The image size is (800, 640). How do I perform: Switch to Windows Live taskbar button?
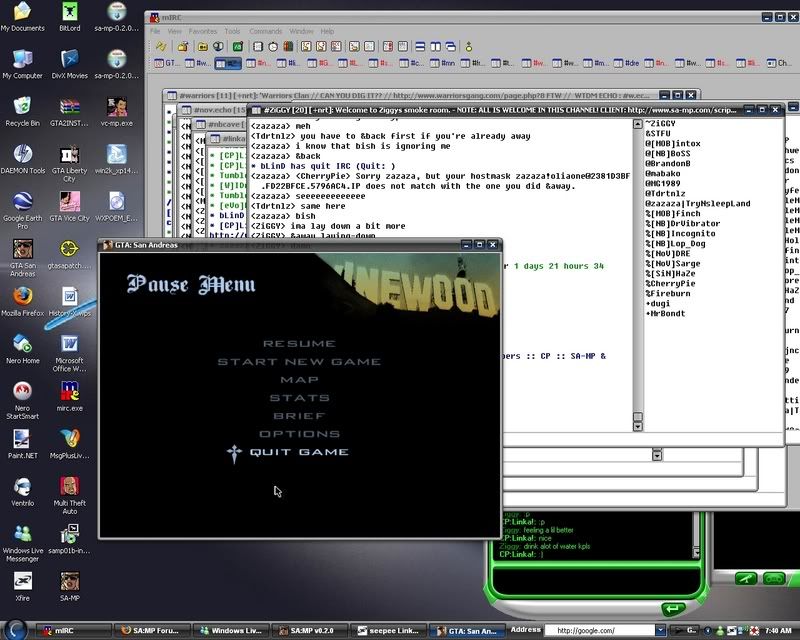(232, 630)
